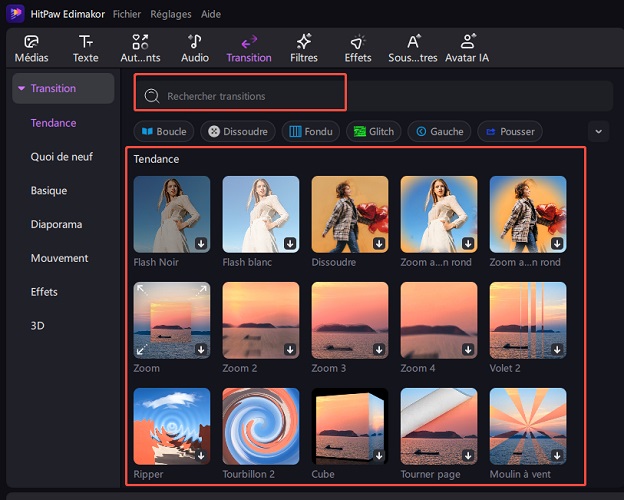Open the Audio panel
The height and width of the screenshot is (500, 624).
(195, 49)
